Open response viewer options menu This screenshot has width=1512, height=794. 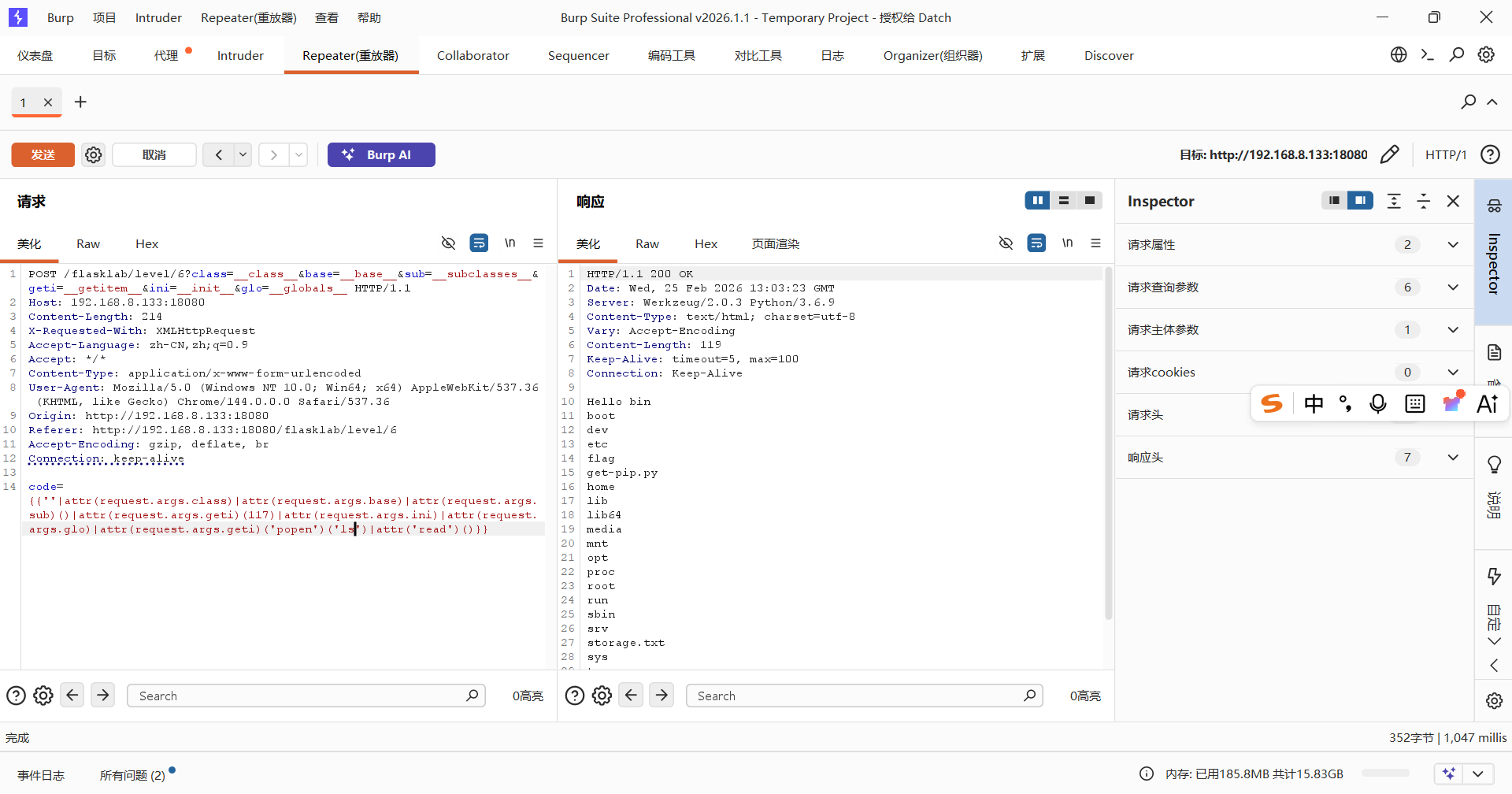click(1096, 243)
